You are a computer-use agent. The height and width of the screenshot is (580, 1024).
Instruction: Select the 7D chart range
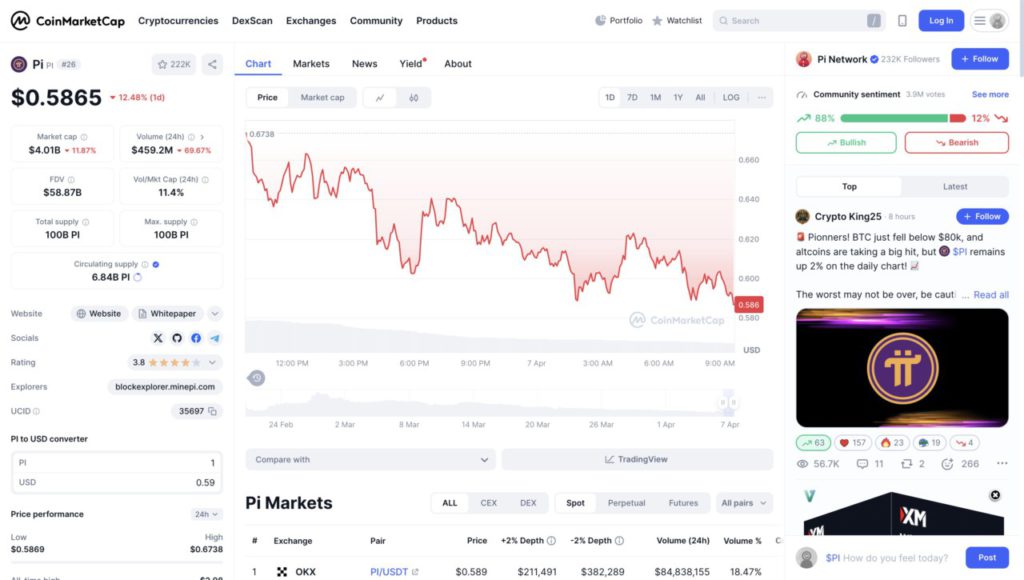[x=632, y=97]
